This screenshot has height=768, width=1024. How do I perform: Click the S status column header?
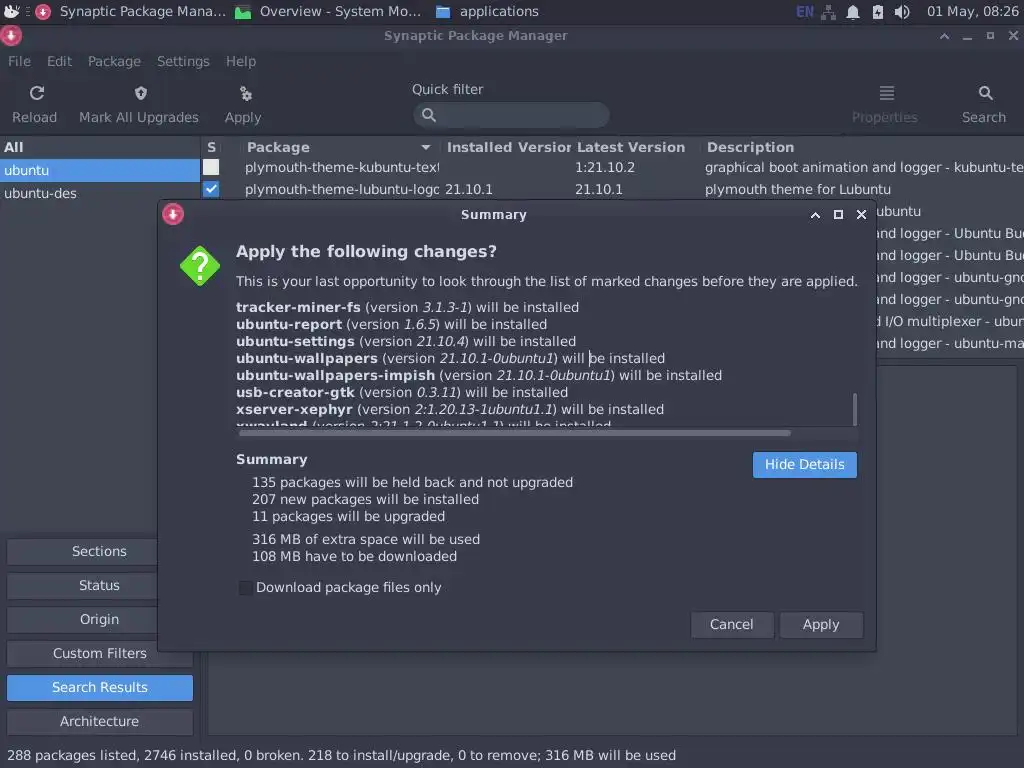(212, 148)
